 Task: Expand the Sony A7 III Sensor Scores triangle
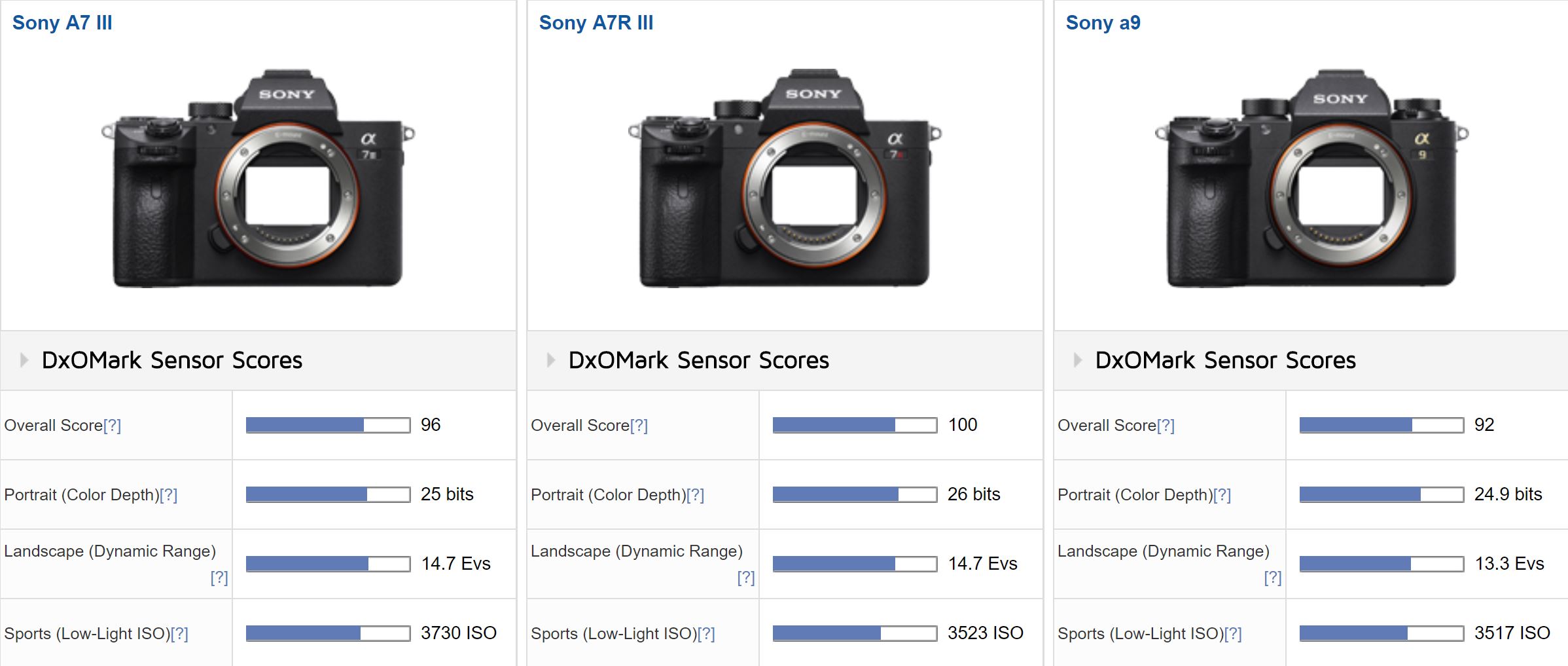coord(24,360)
